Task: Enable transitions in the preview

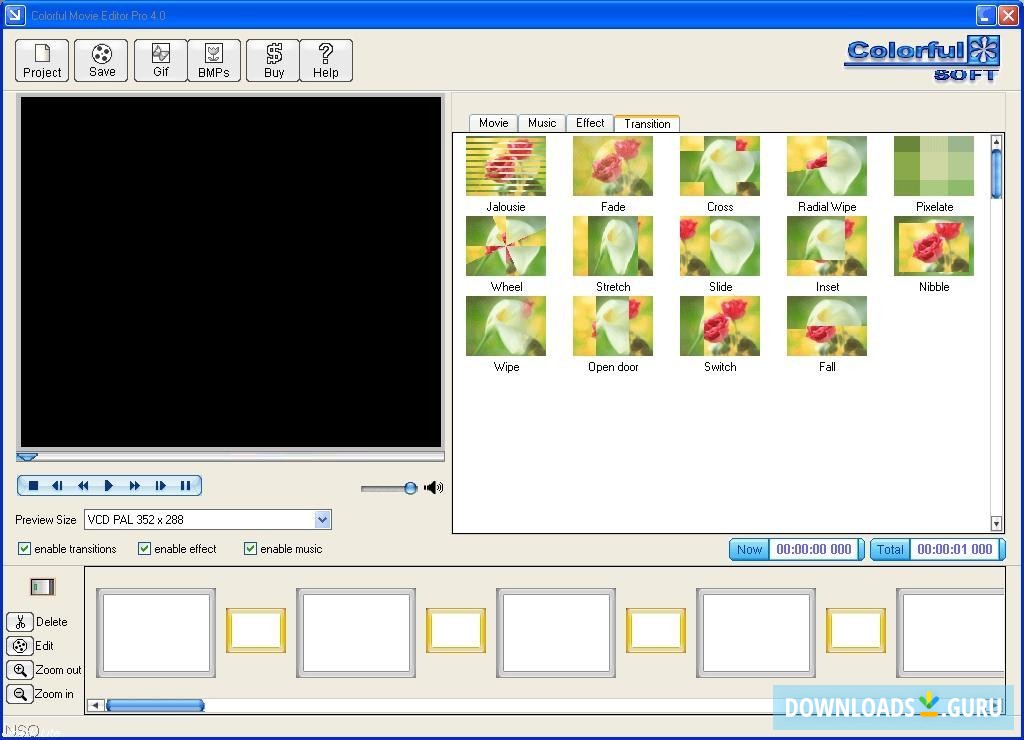Action: 24,548
